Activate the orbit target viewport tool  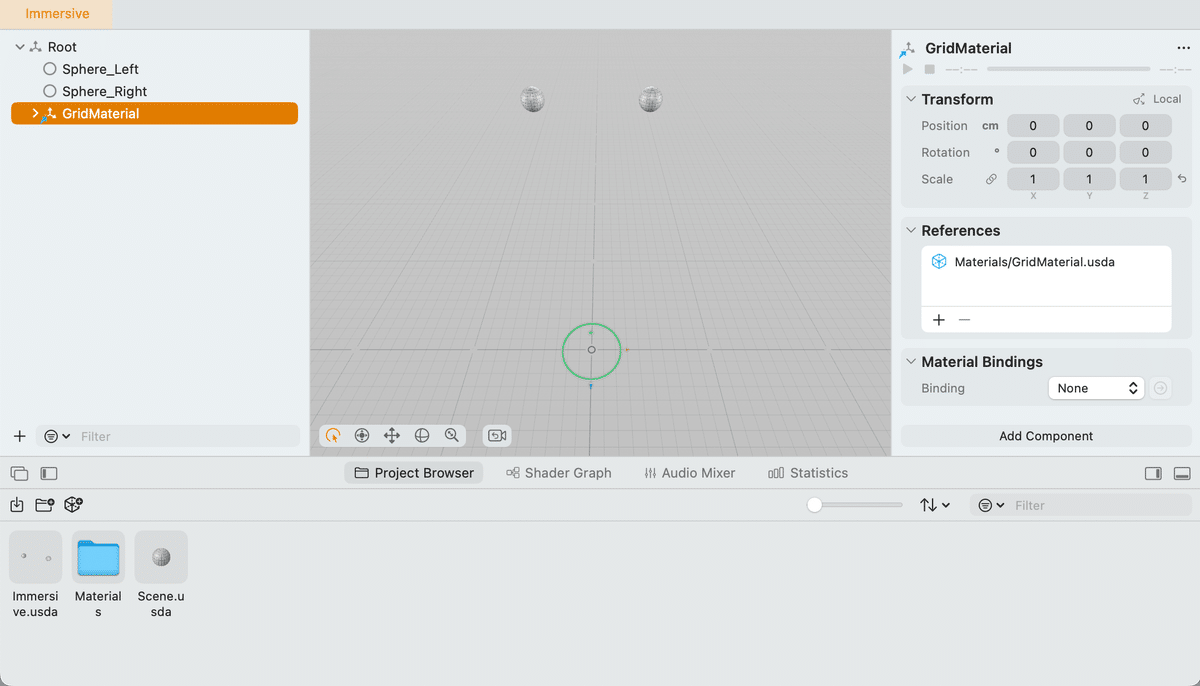click(x=362, y=435)
